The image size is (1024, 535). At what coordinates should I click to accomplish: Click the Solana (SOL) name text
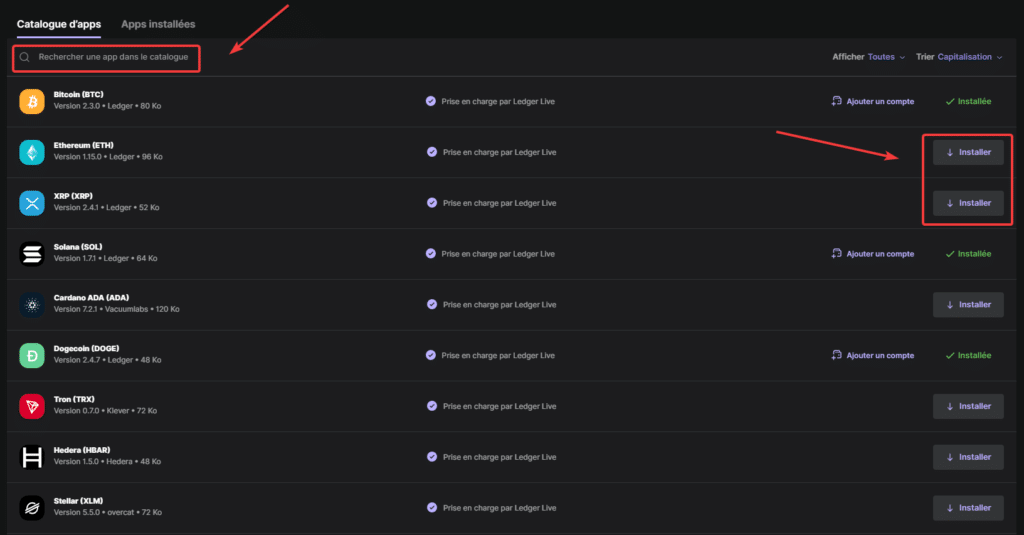(78, 247)
